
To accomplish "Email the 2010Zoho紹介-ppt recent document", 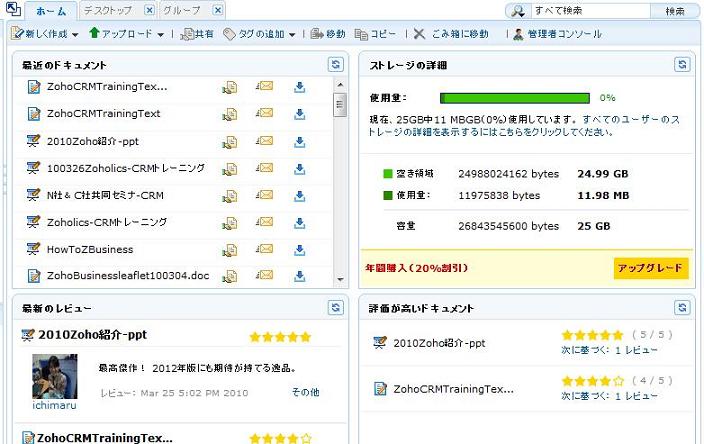I will click(264, 141).
